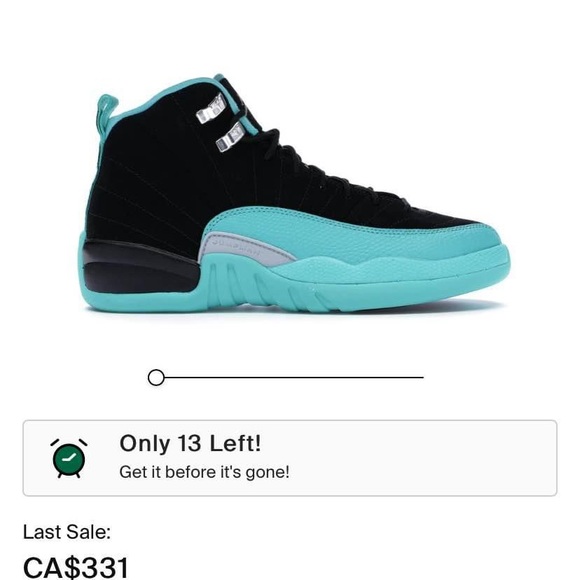Image resolution: width=580 pixels, height=580 pixels.
Task: Open the black and teal sneaker product image
Action: tap(294, 193)
